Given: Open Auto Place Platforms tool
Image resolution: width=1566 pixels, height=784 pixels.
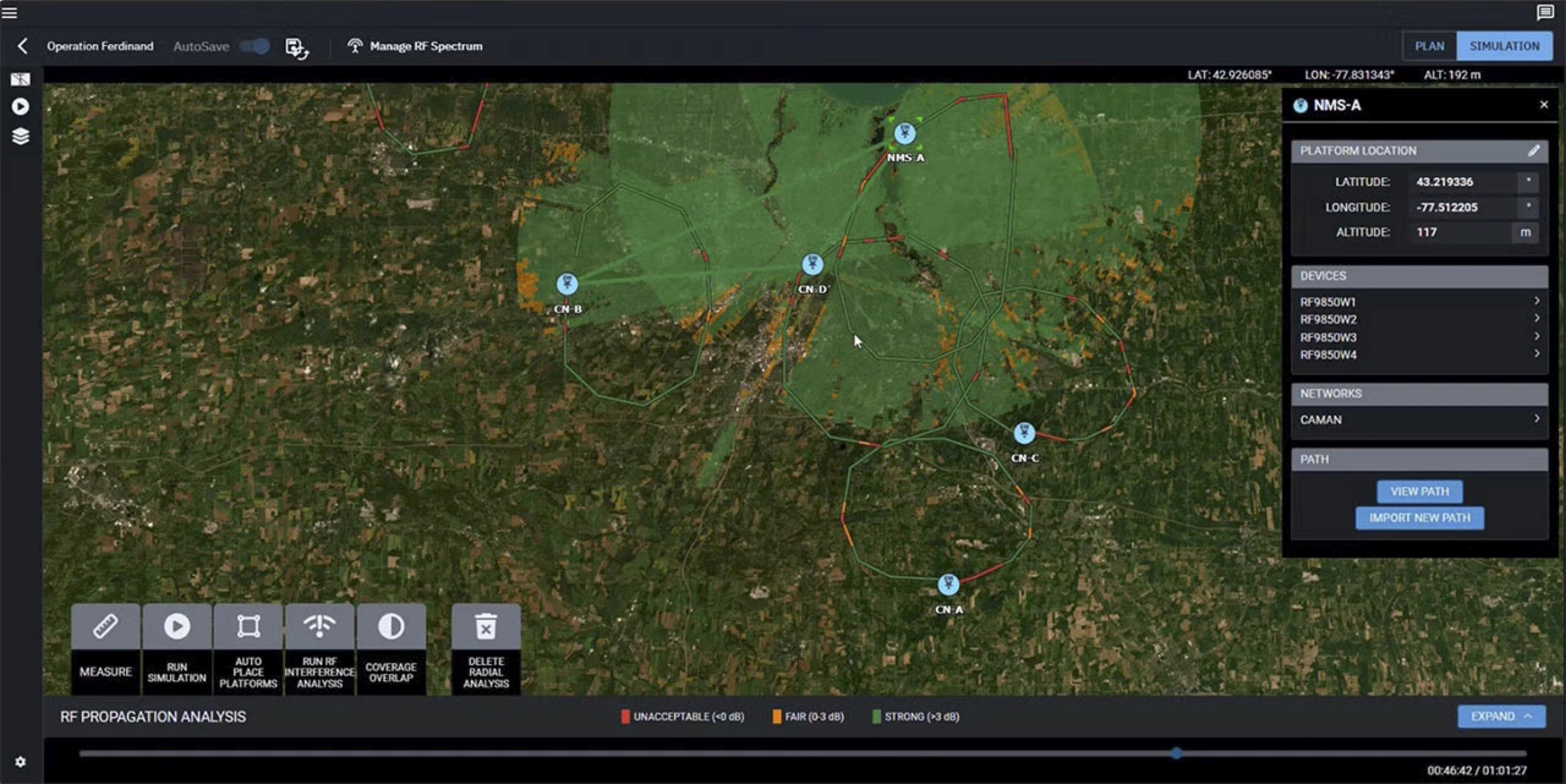Looking at the screenshot, I should click(x=248, y=626).
